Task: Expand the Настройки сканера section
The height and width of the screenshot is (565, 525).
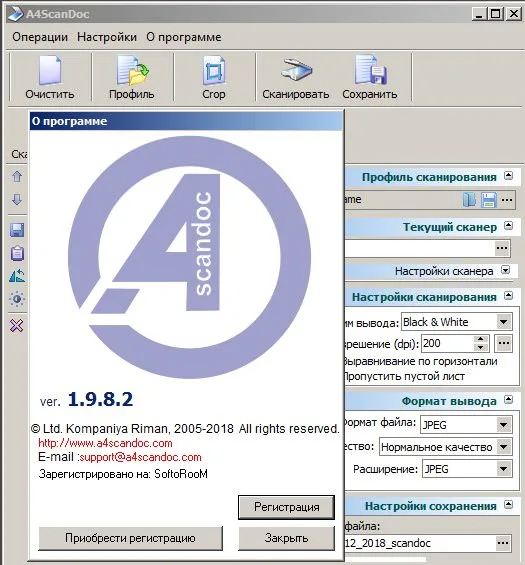Action: point(506,270)
